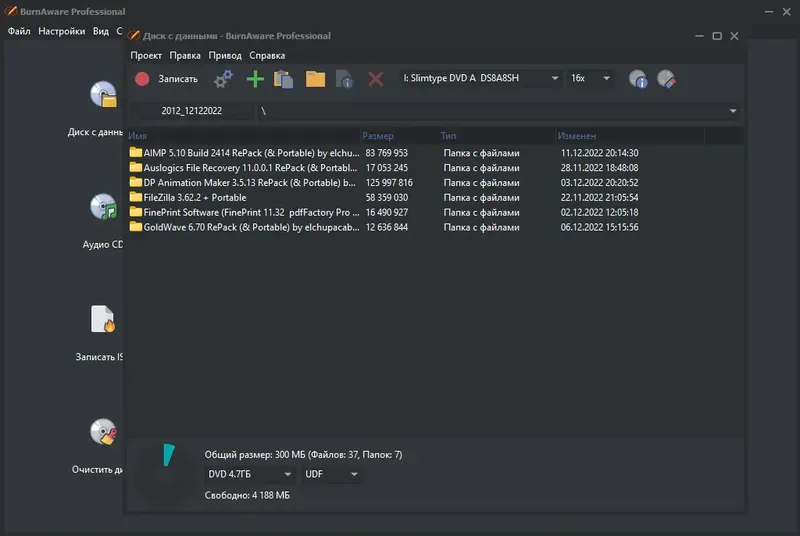This screenshot has height=536, width=800.
Task: Open the UDF file system dropdown
Action: point(331,474)
